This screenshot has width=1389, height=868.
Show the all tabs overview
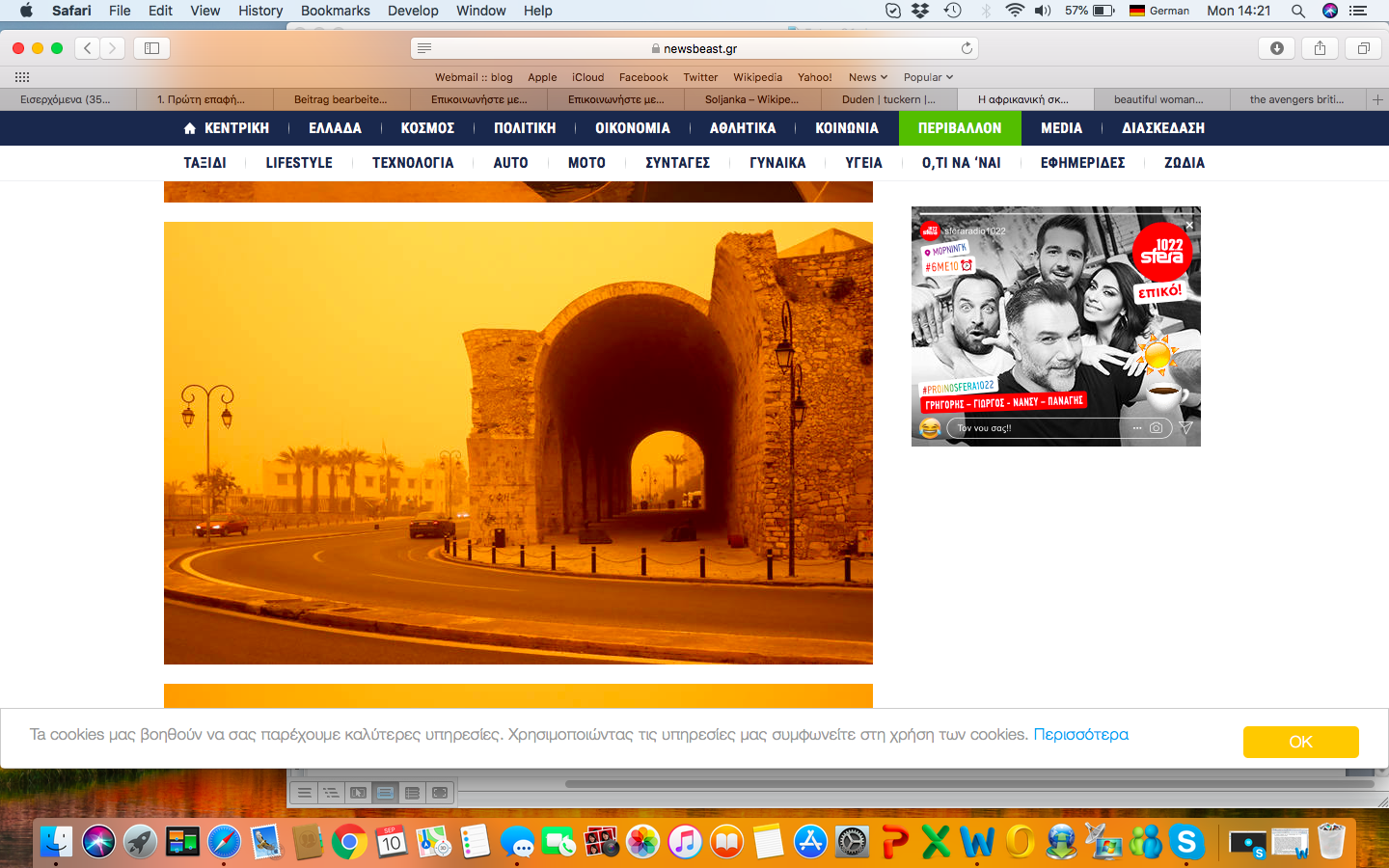pos(1363,48)
